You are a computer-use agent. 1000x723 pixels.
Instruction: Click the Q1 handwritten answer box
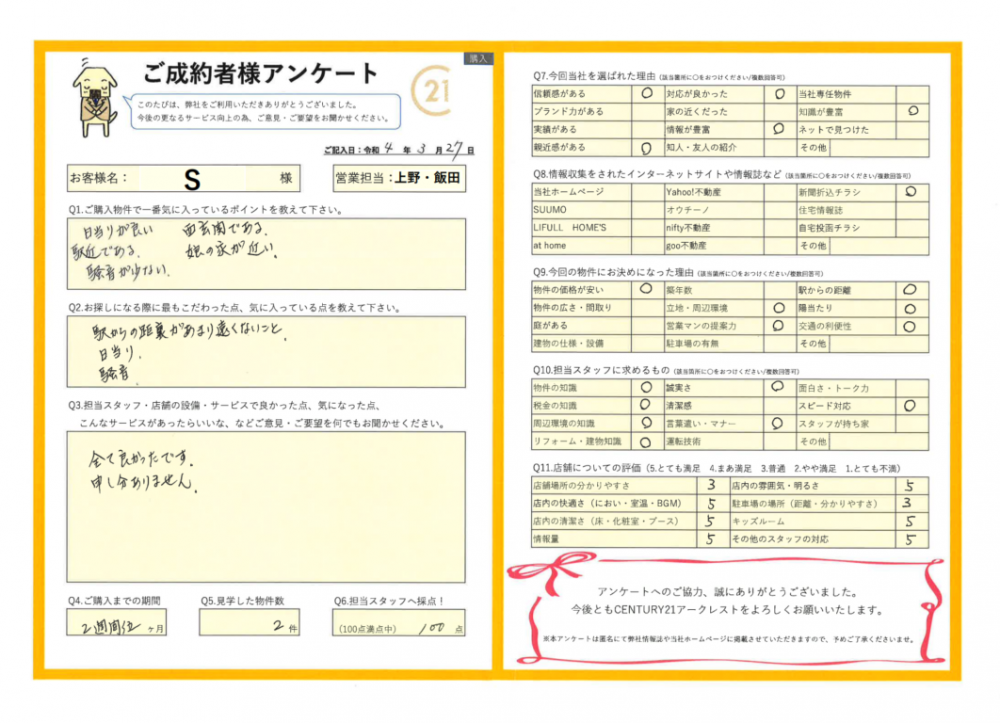click(266, 250)
